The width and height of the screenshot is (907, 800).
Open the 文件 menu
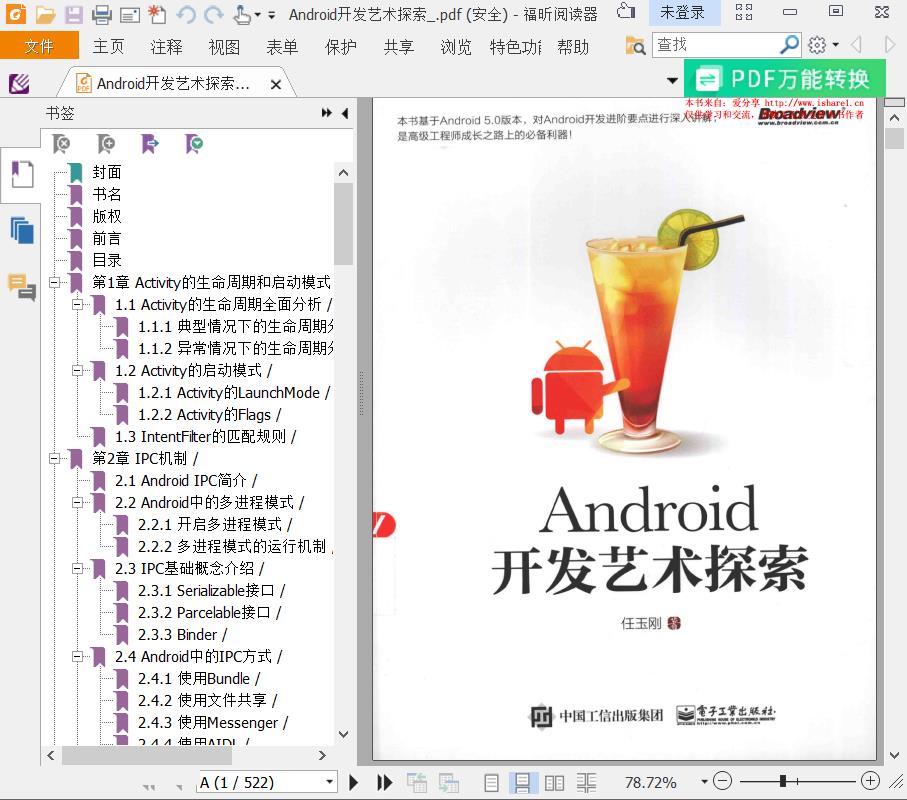[39, 46]
